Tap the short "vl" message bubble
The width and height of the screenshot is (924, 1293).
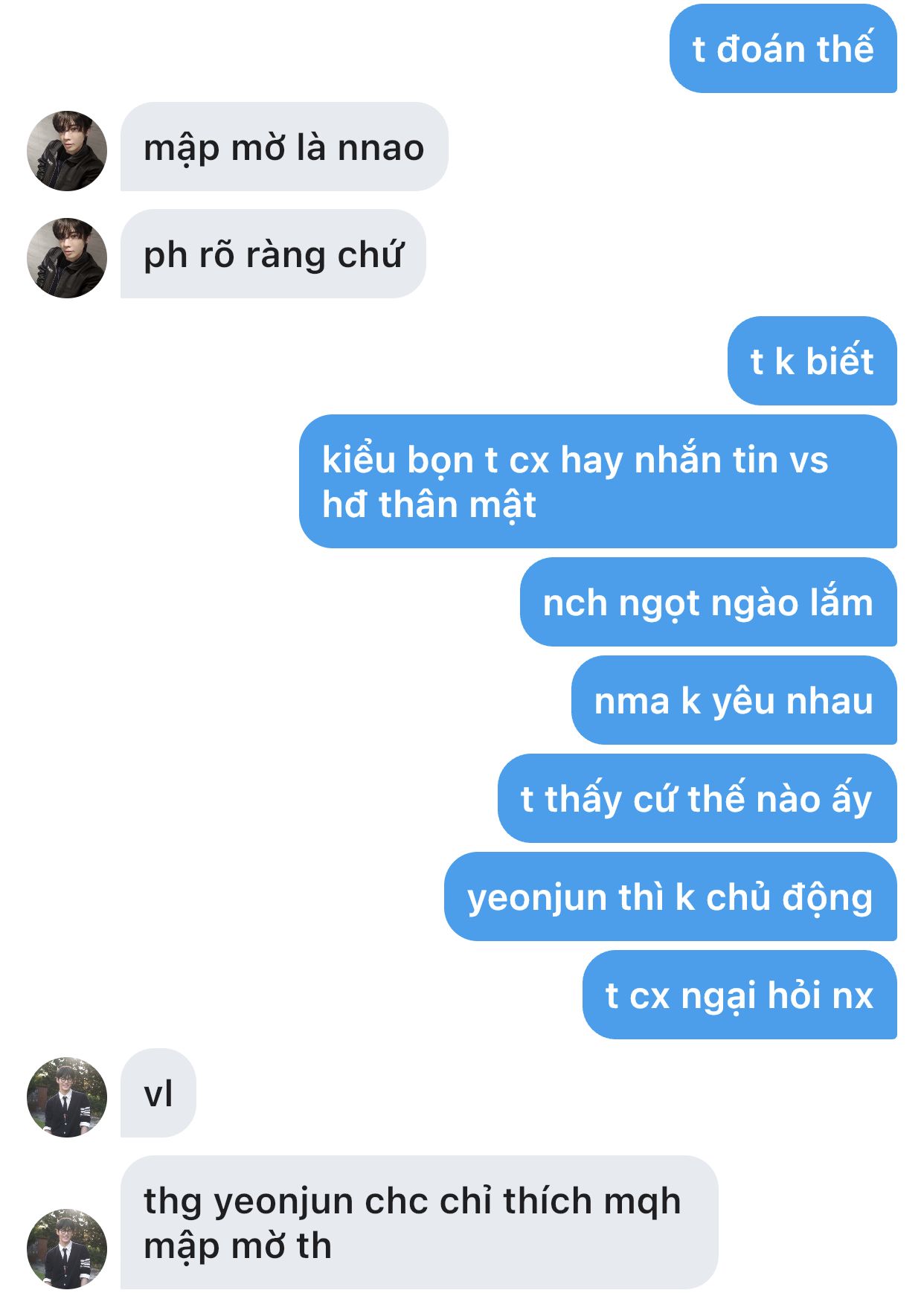tap(158, 1093)
